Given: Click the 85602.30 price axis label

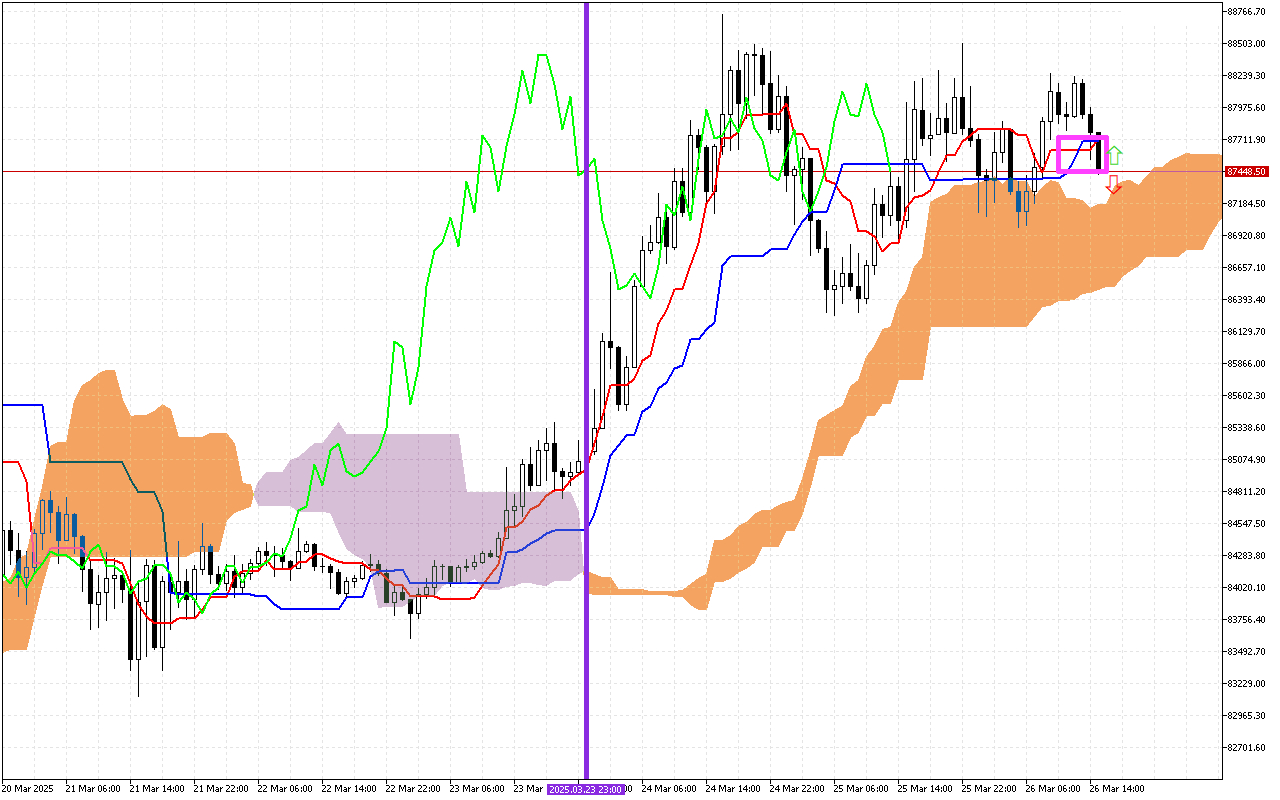Looking at the screenshot, I should tap(1246, 396).
